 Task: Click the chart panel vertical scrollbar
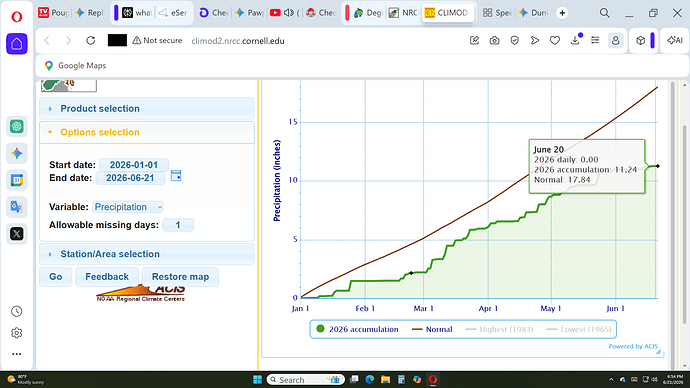(672, 224)
